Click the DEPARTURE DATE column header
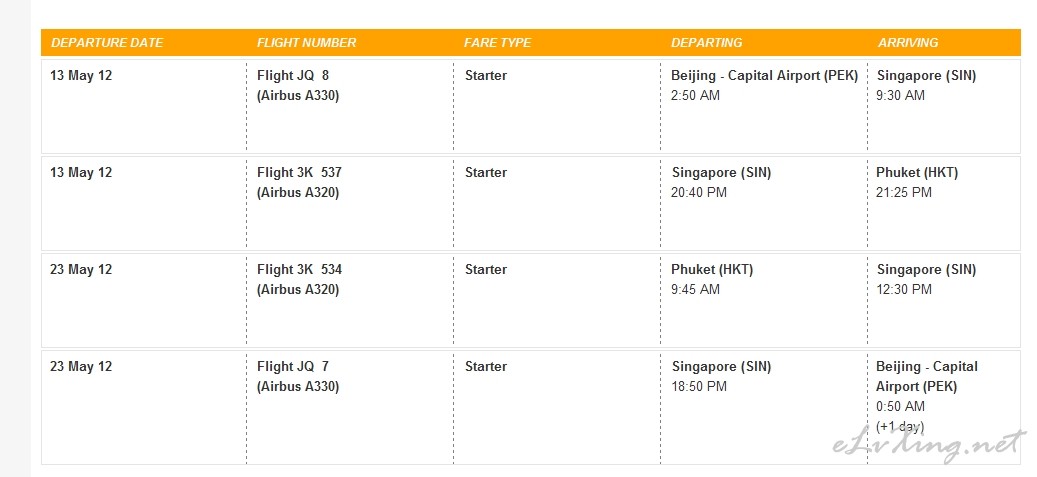This screenshot has width=1037, height=477. (x=106, y=42)
